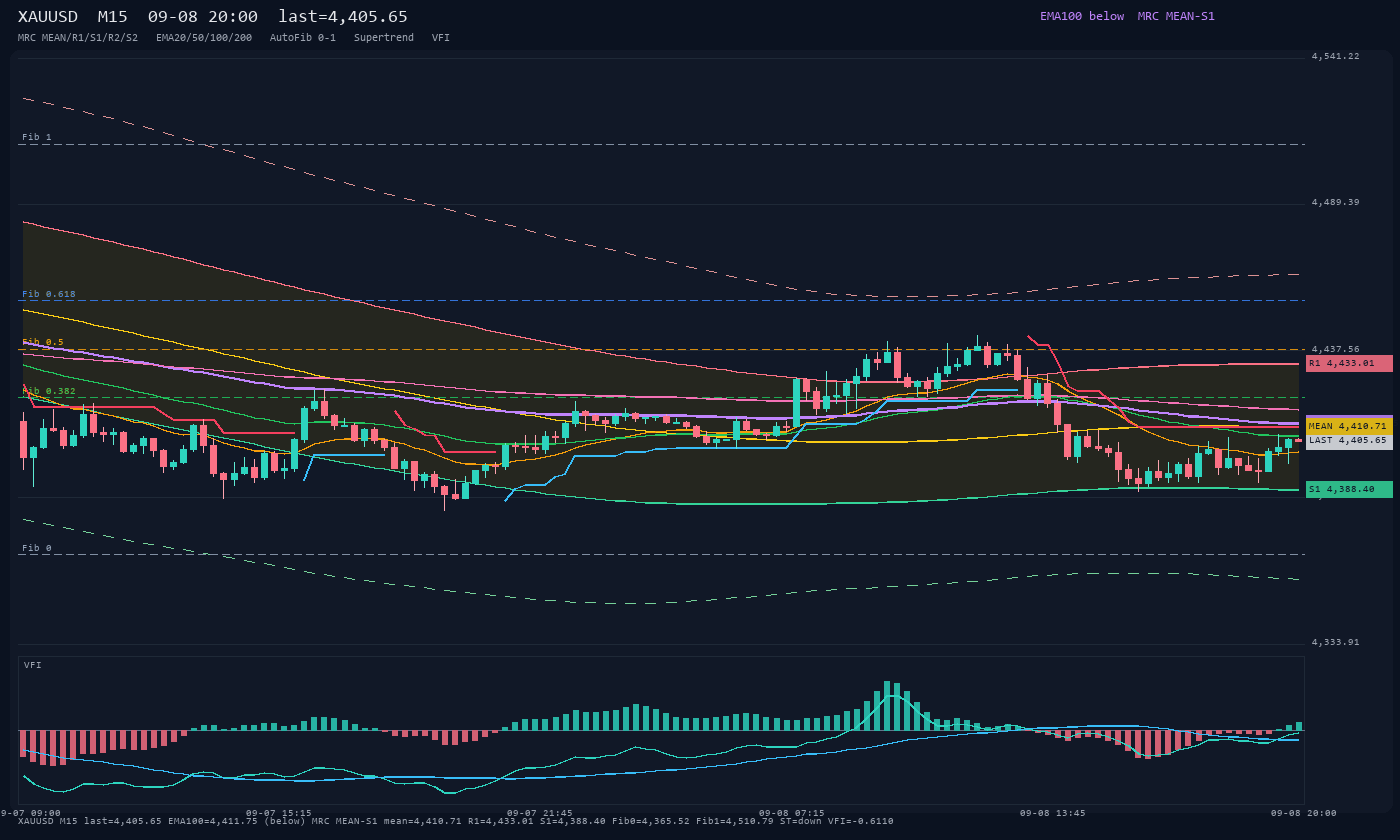Image resolution: width=1400 pixels, height=840 pixels.
Task: Select the Fib 0.618 level label
Action: tap(49, 294)
